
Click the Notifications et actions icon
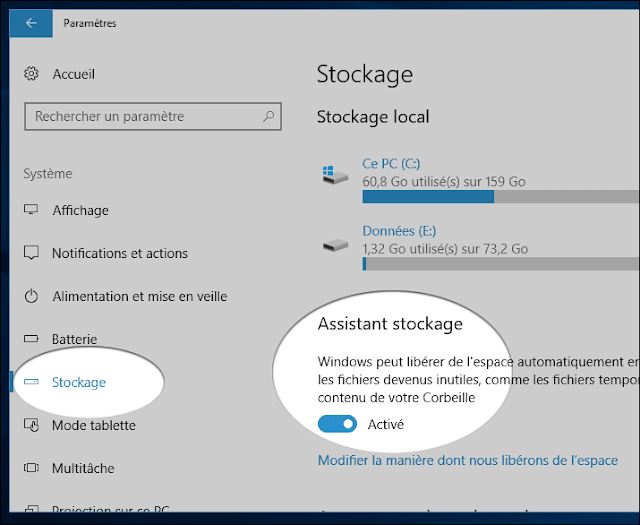pos(31,253)
